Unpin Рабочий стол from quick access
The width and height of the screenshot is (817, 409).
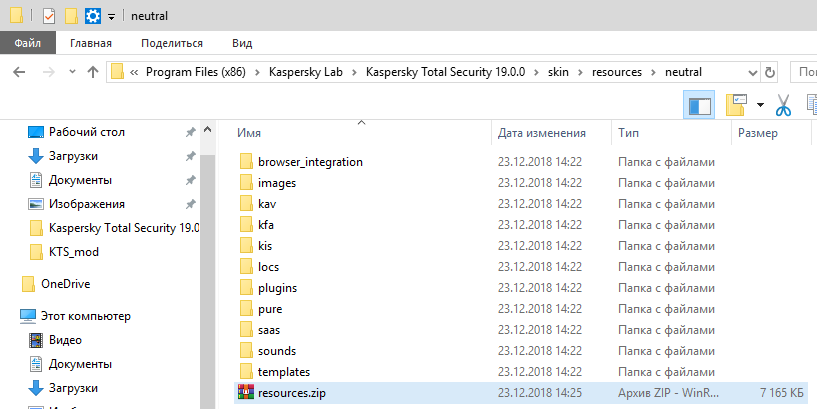(x=190, y=132)
